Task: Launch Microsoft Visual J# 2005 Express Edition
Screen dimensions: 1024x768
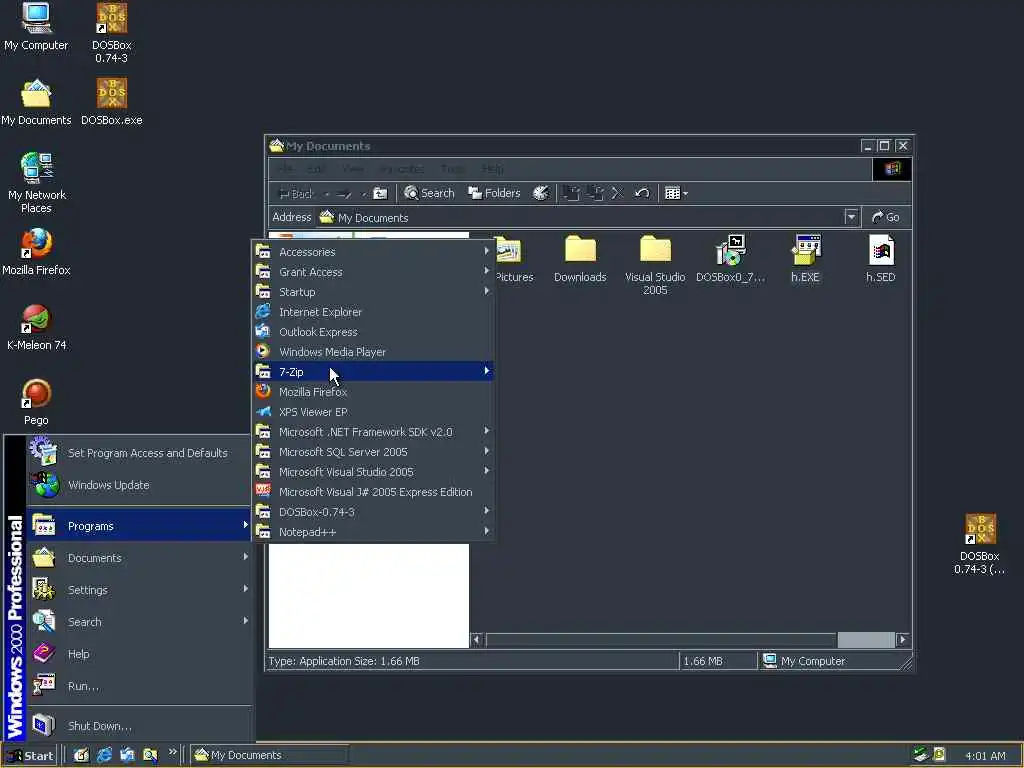Action: coord(373,492)
